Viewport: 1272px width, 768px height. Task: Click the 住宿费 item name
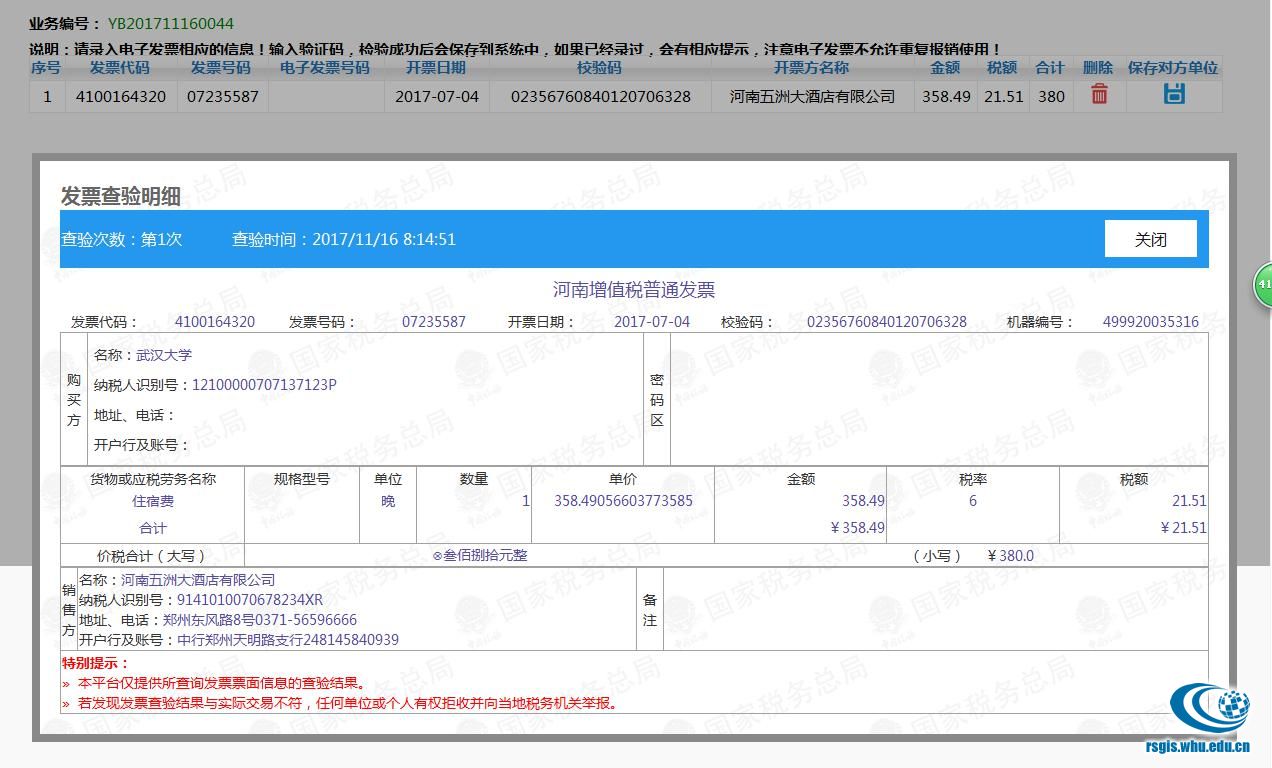point(153,501)
